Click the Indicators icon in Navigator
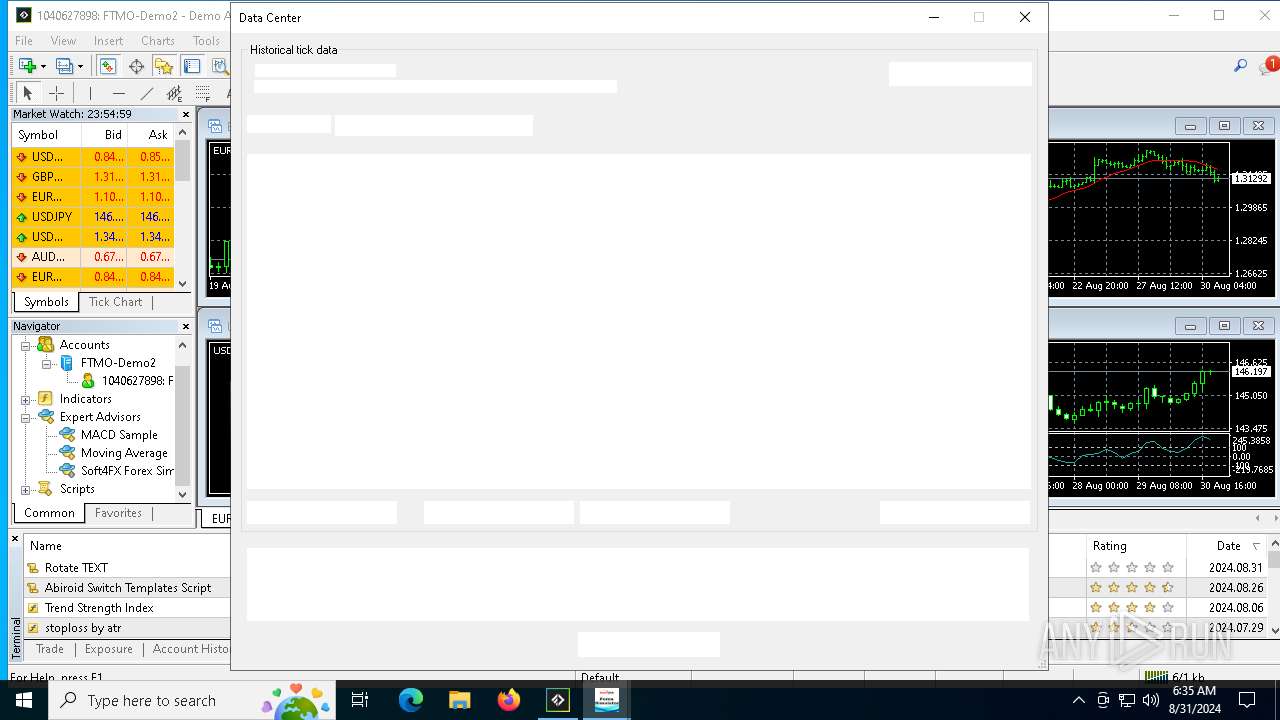Screen dimensions: 1280x720 tap(45, 398)
